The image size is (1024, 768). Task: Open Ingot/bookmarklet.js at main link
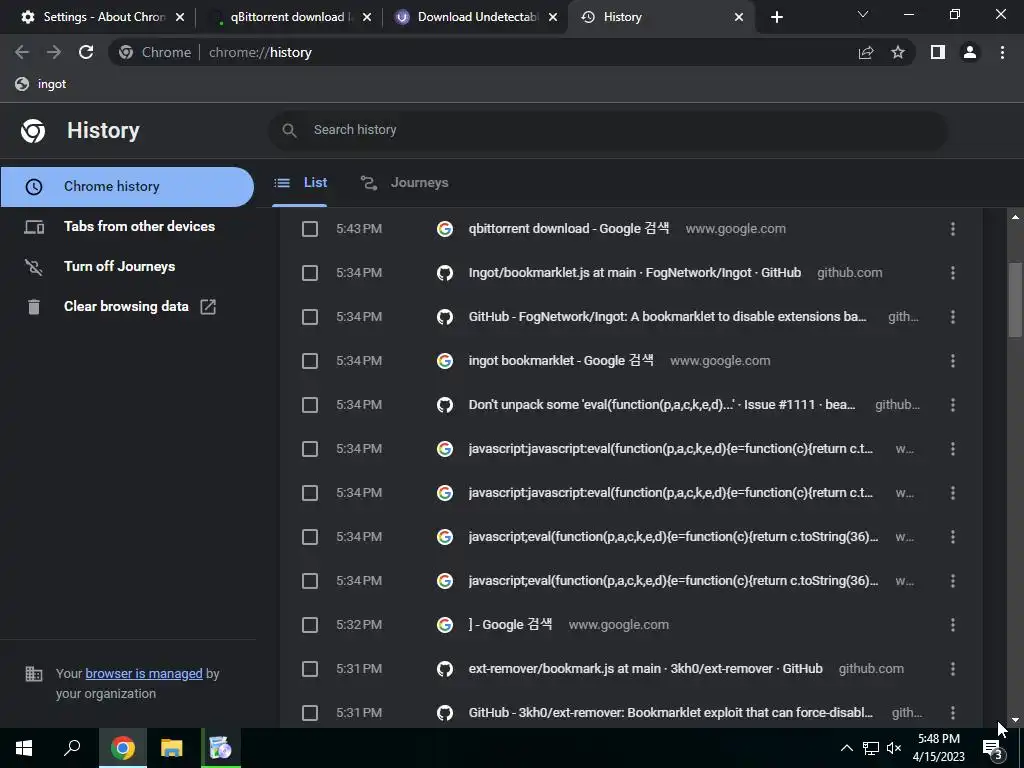(635, 273)
